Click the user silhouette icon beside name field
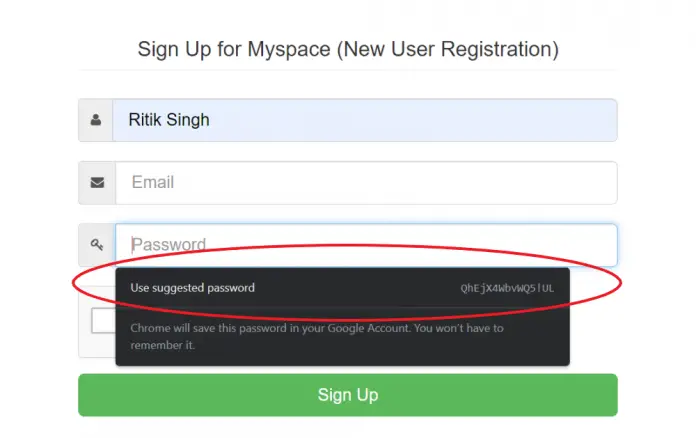 point(96,120)
